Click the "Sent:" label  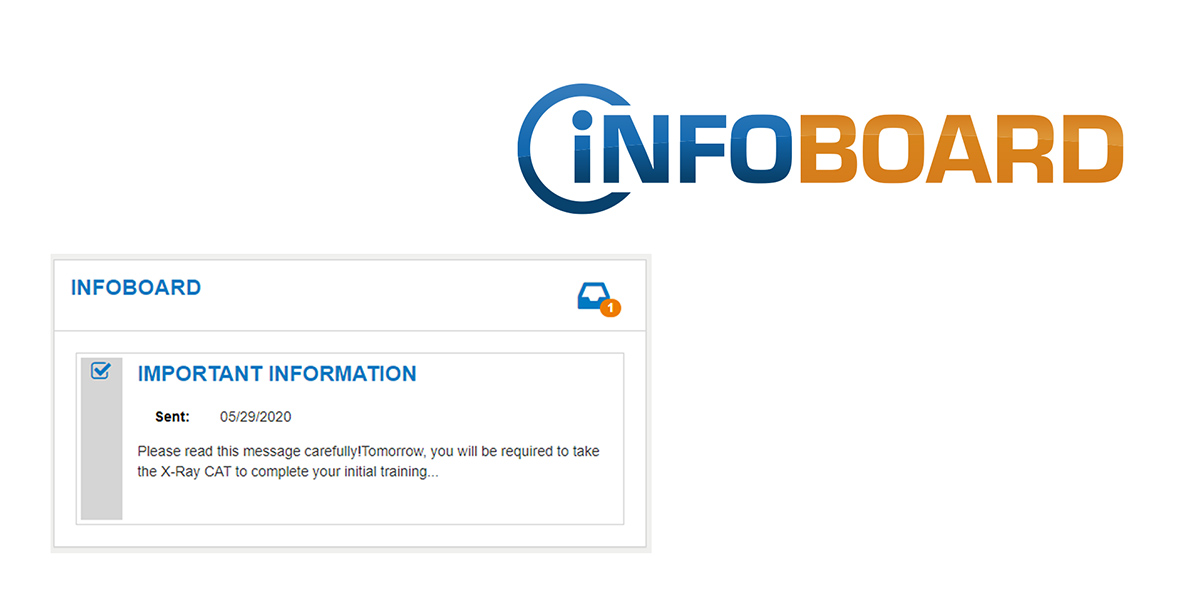[173, 417]
